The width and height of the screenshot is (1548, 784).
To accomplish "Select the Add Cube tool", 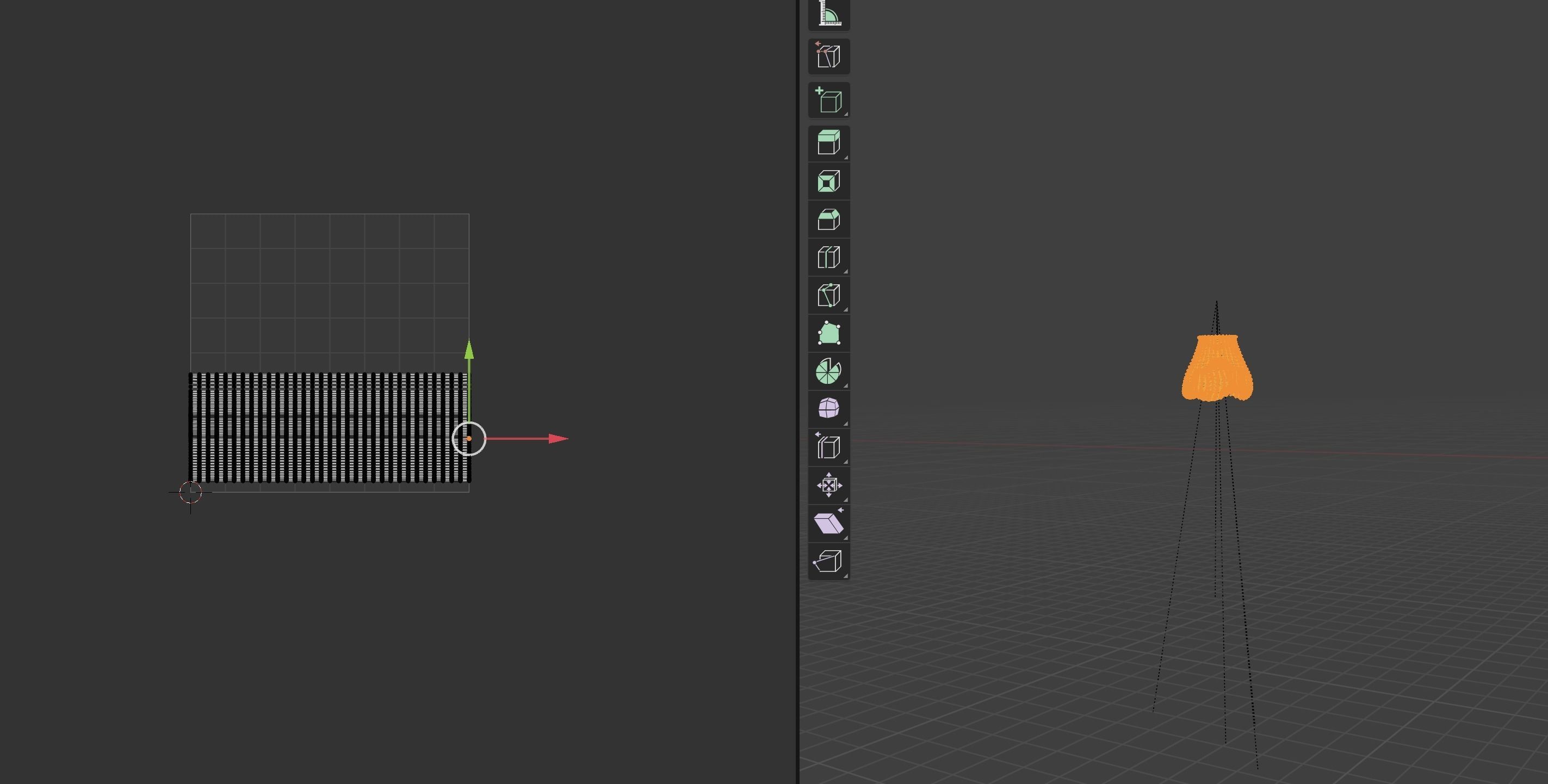I will tap(829, 101).
